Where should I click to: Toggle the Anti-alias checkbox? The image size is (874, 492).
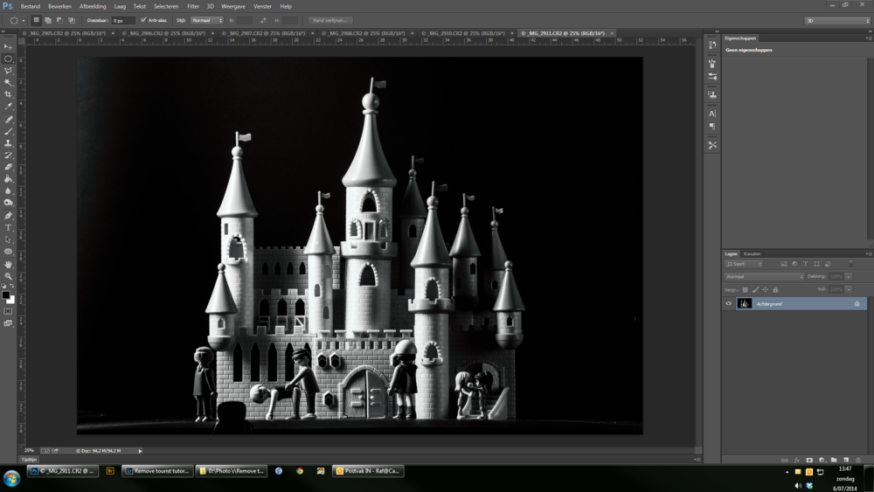[x=144, y=20]
